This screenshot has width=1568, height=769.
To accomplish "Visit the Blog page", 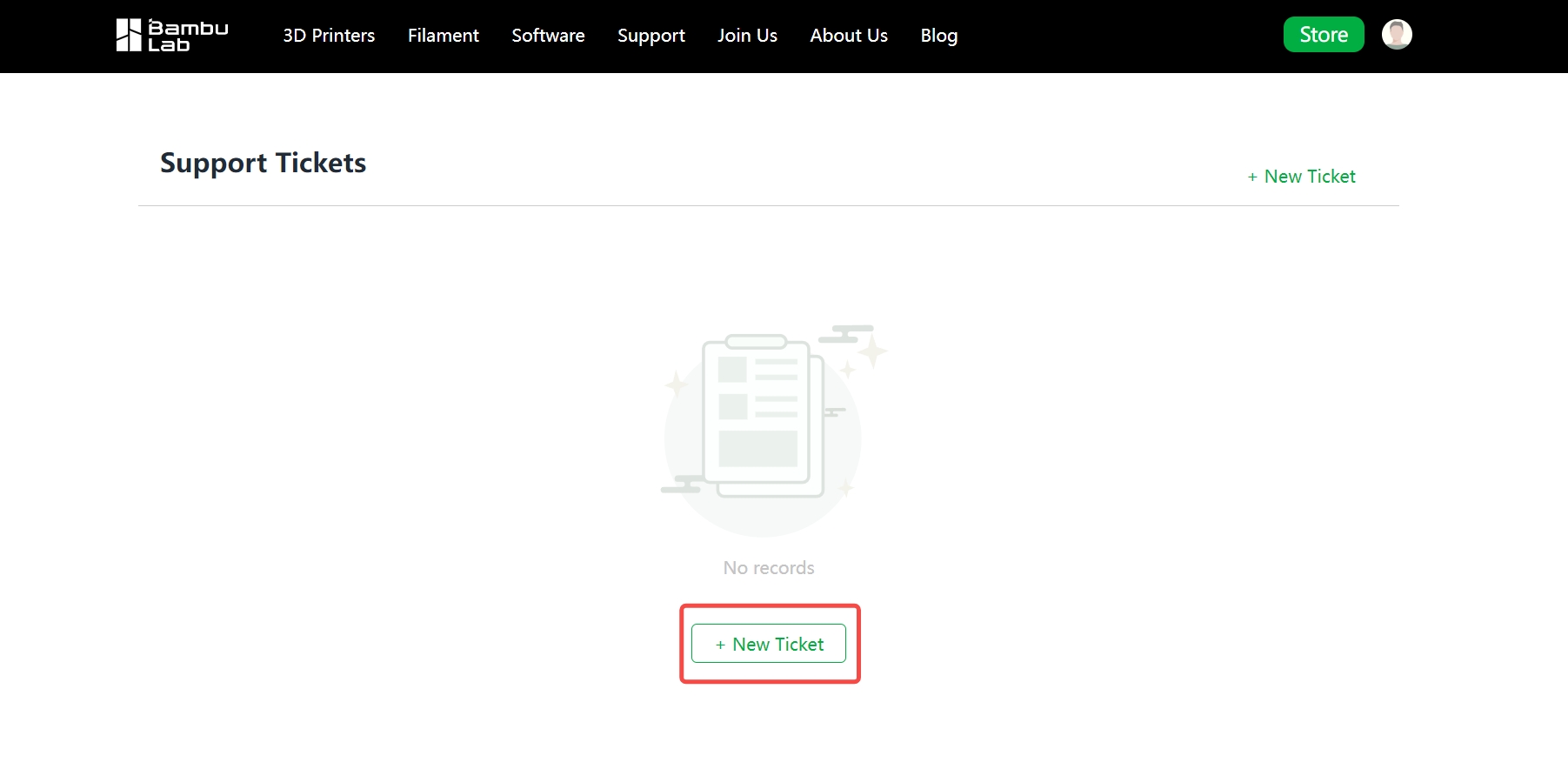I will click(x=939, y=36).
